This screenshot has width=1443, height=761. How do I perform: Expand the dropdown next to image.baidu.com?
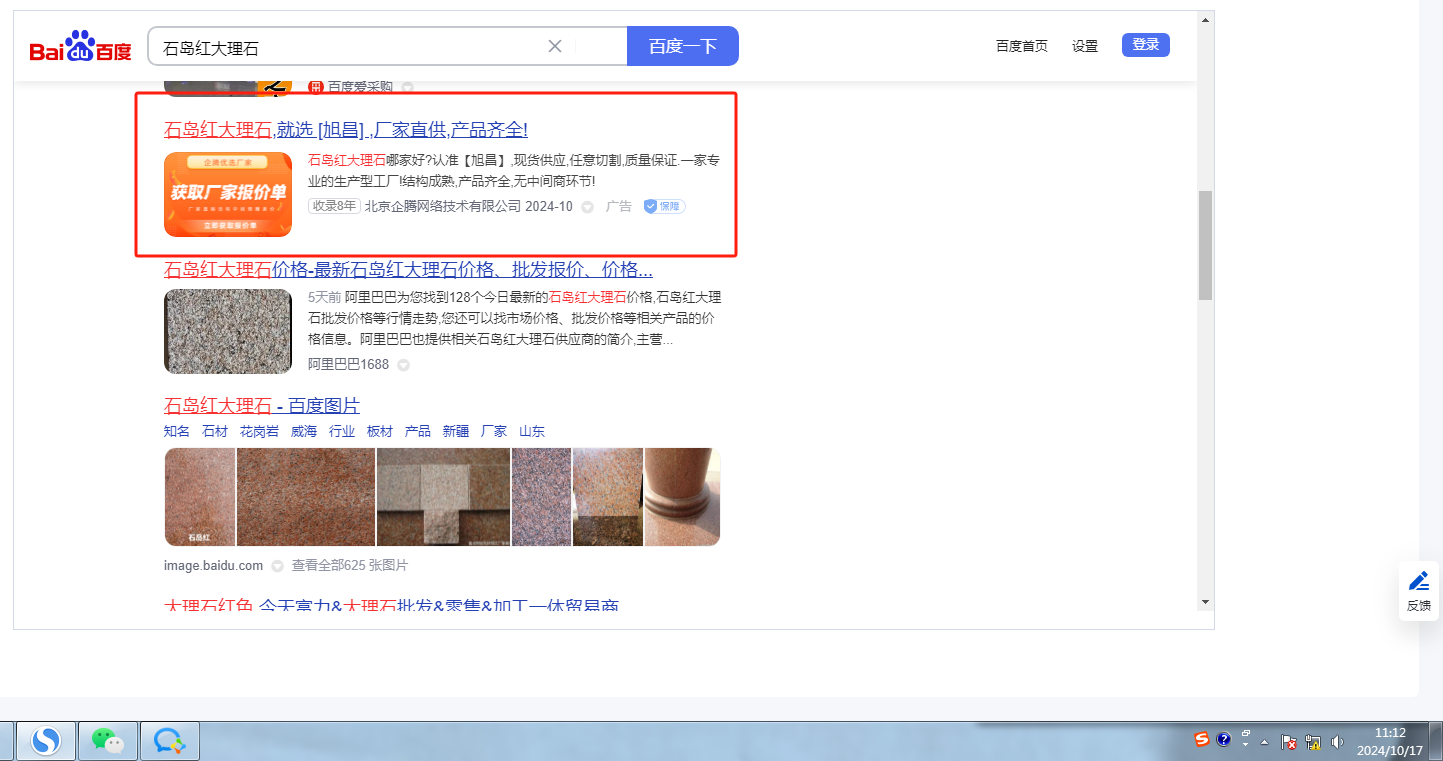coord(277,566)
